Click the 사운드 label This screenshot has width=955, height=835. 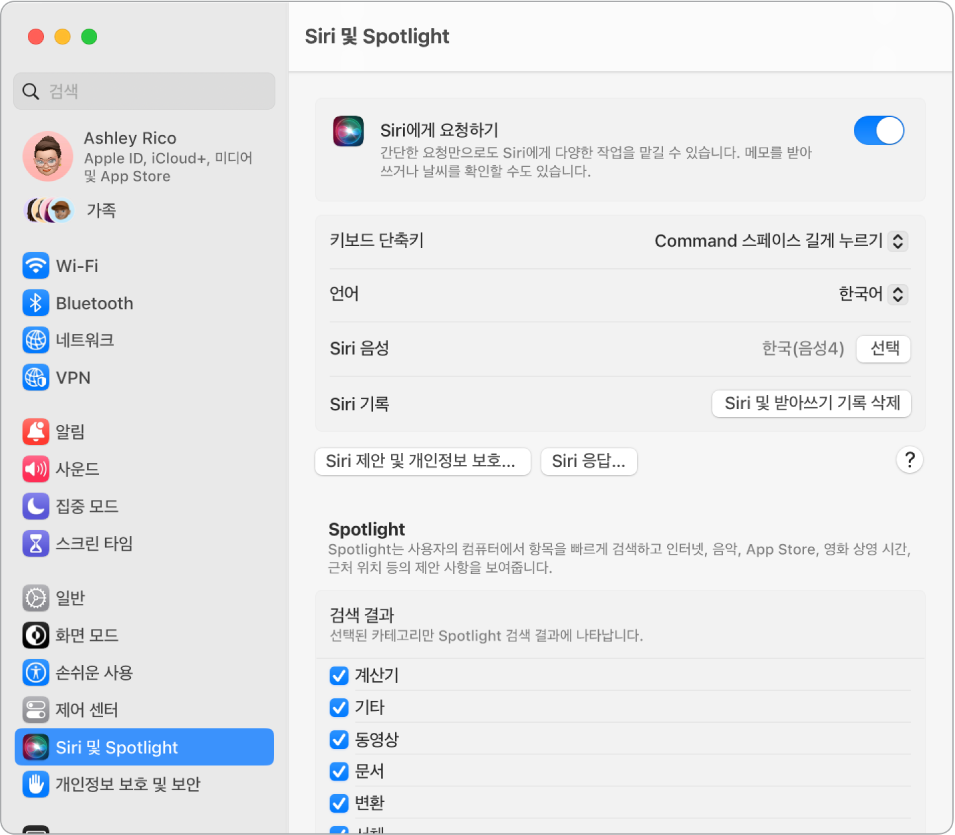pos(77,468)
